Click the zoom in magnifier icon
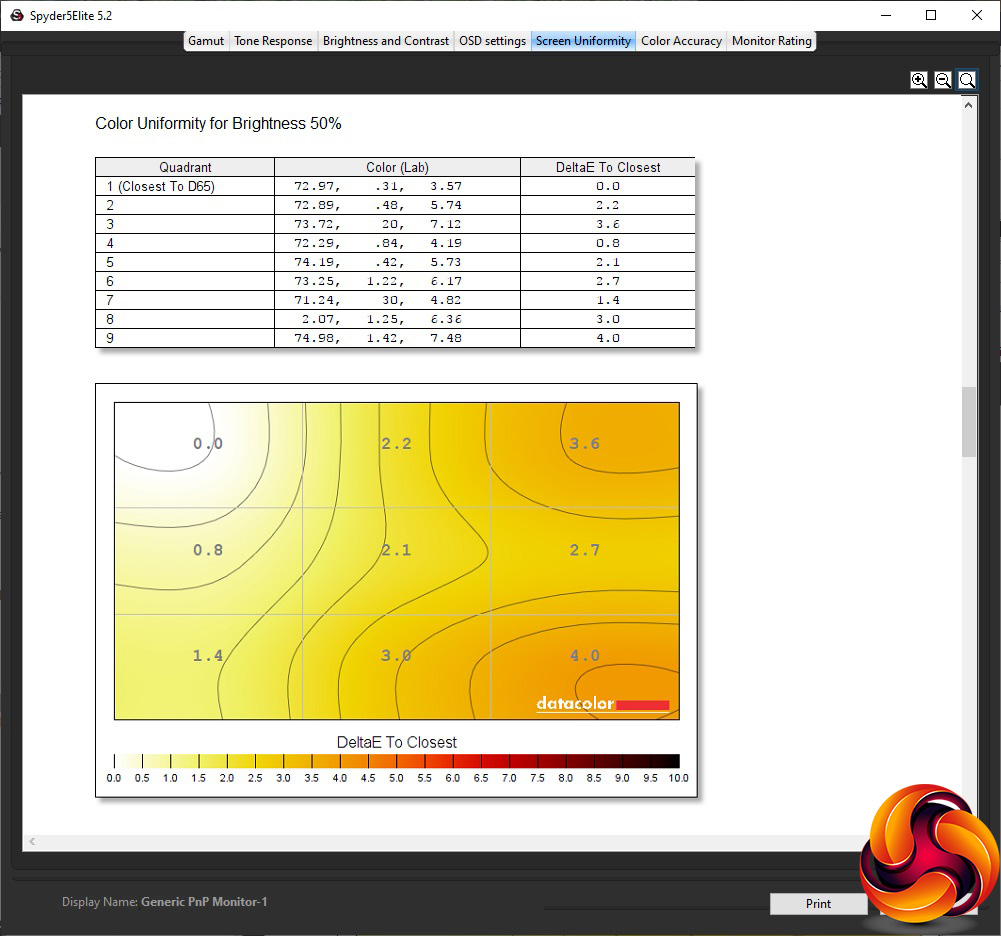Viewport: 1001px width, 936px height. click(x=919, y=80)
